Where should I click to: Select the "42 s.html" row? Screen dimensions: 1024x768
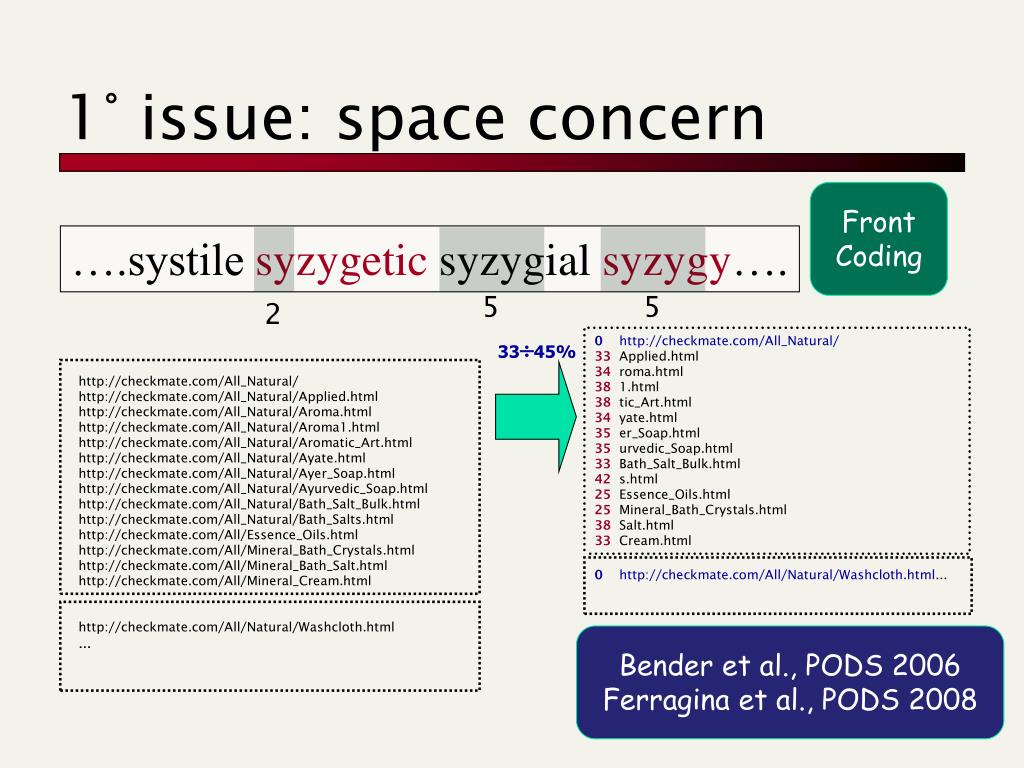[x=626, y=479]
